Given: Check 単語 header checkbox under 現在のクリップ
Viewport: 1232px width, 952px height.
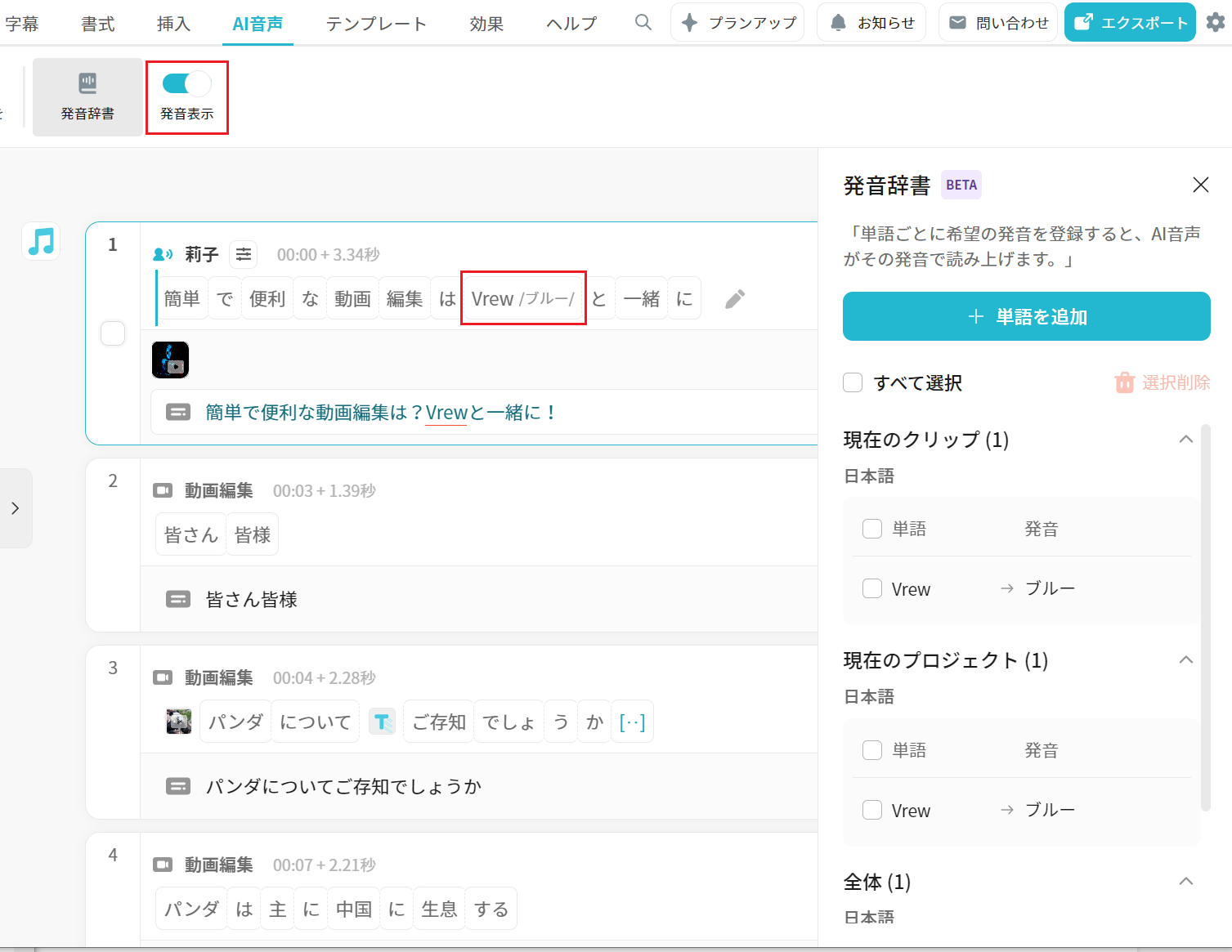Looking at the screenshot, I should [x=872, y=529].
